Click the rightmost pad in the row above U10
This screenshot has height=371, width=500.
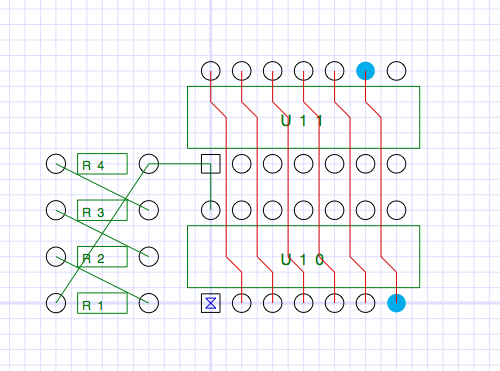click(x=396, y=210)
